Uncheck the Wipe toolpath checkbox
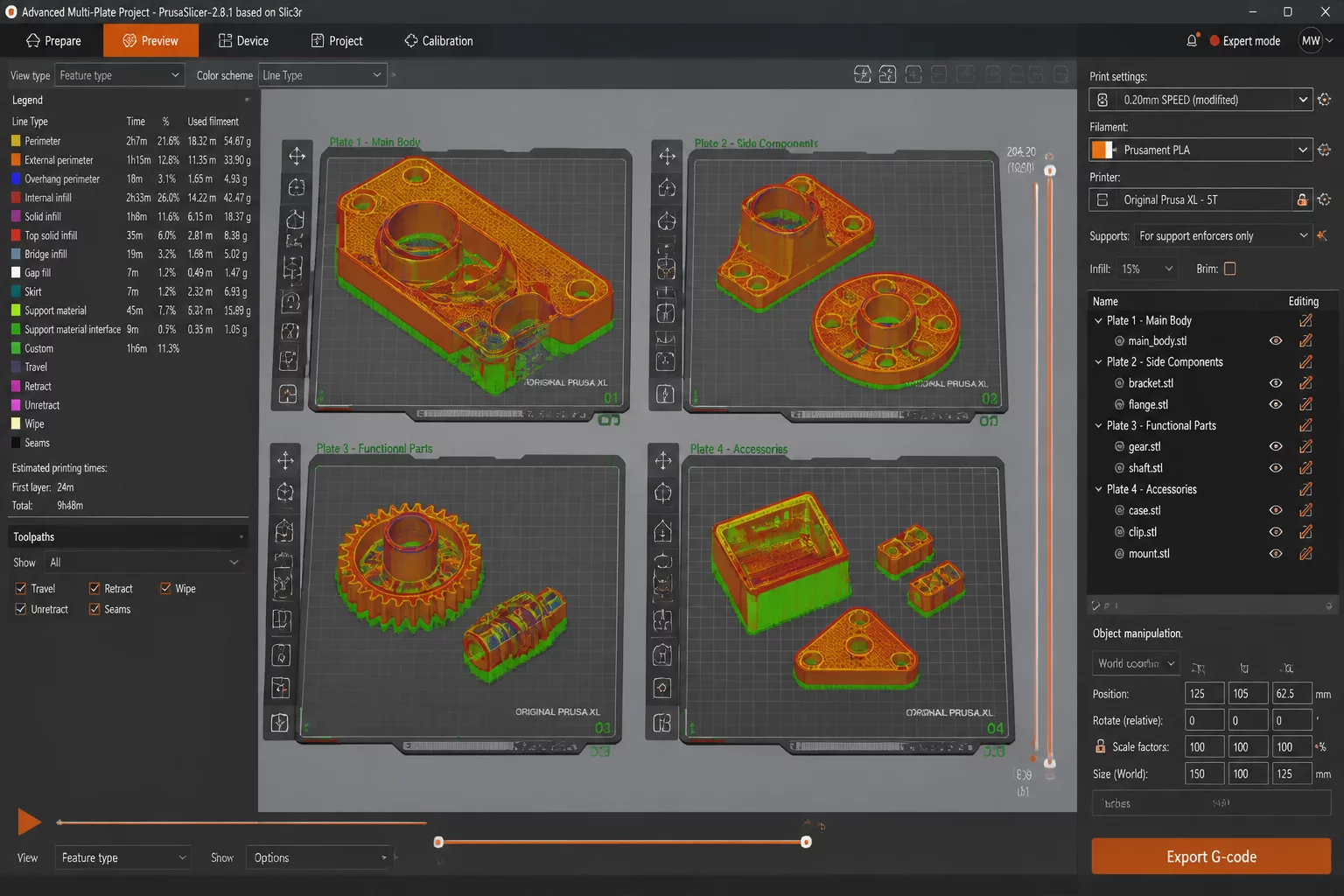 pos(165,589)
